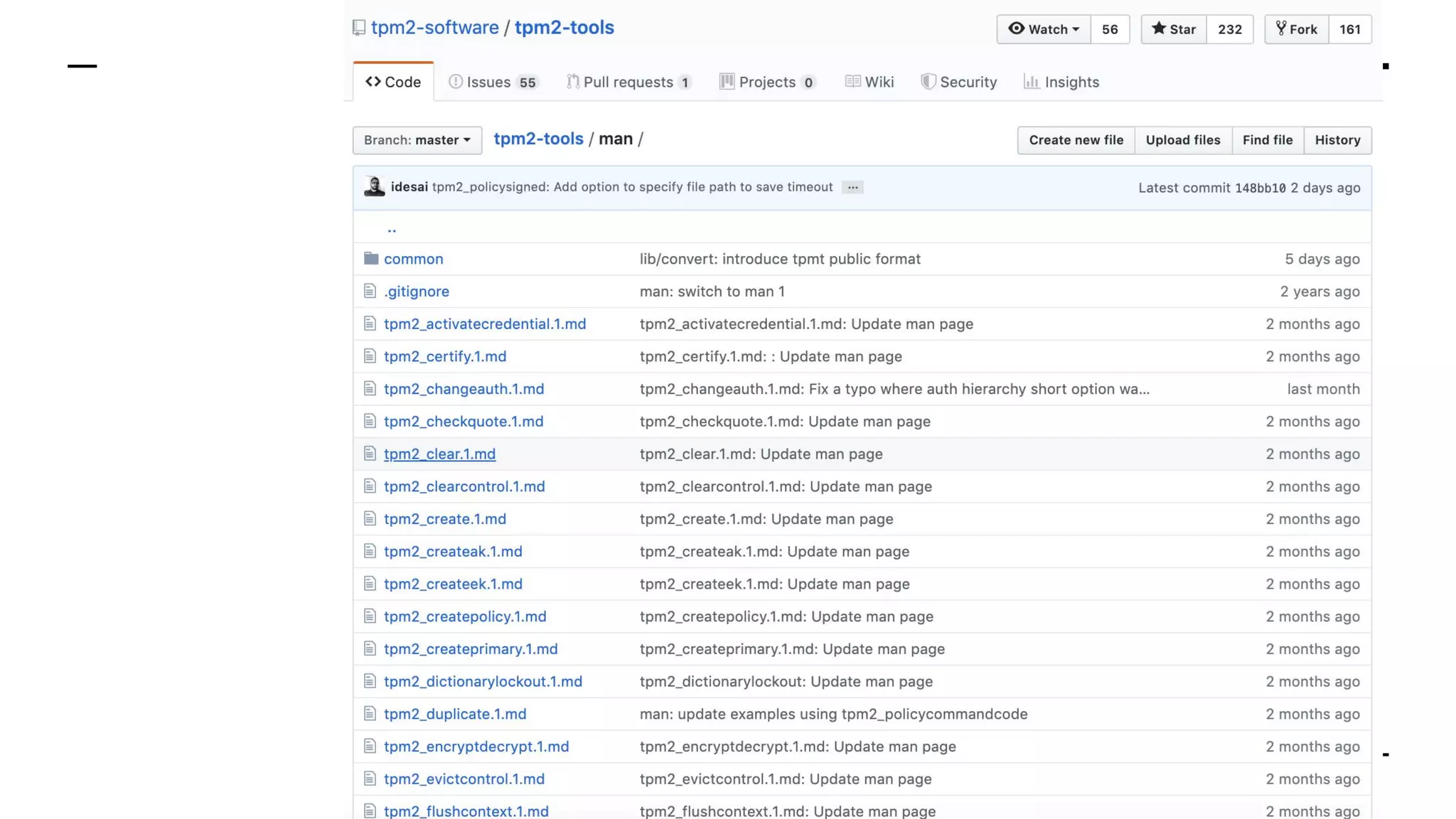Click the Star icon button
This screenshot has height=819, width=1456.
[x=1173, y=29]
